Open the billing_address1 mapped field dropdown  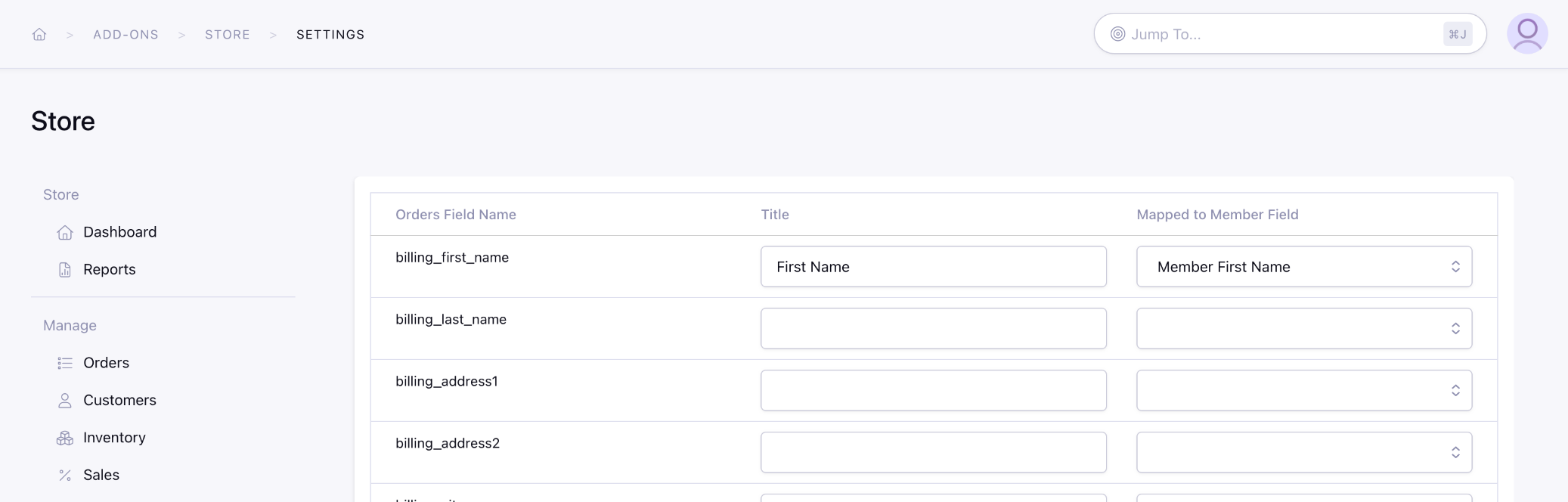(x=1303, y=391)
